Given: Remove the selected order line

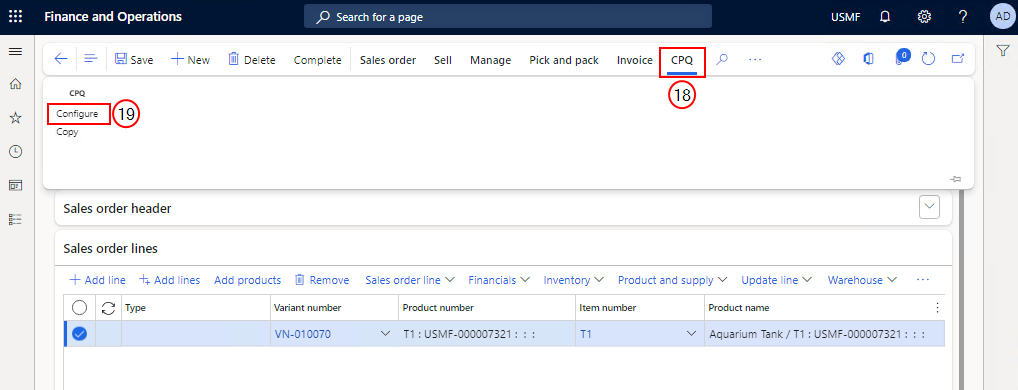Looking at the screenshot, I should coord(322,280).
